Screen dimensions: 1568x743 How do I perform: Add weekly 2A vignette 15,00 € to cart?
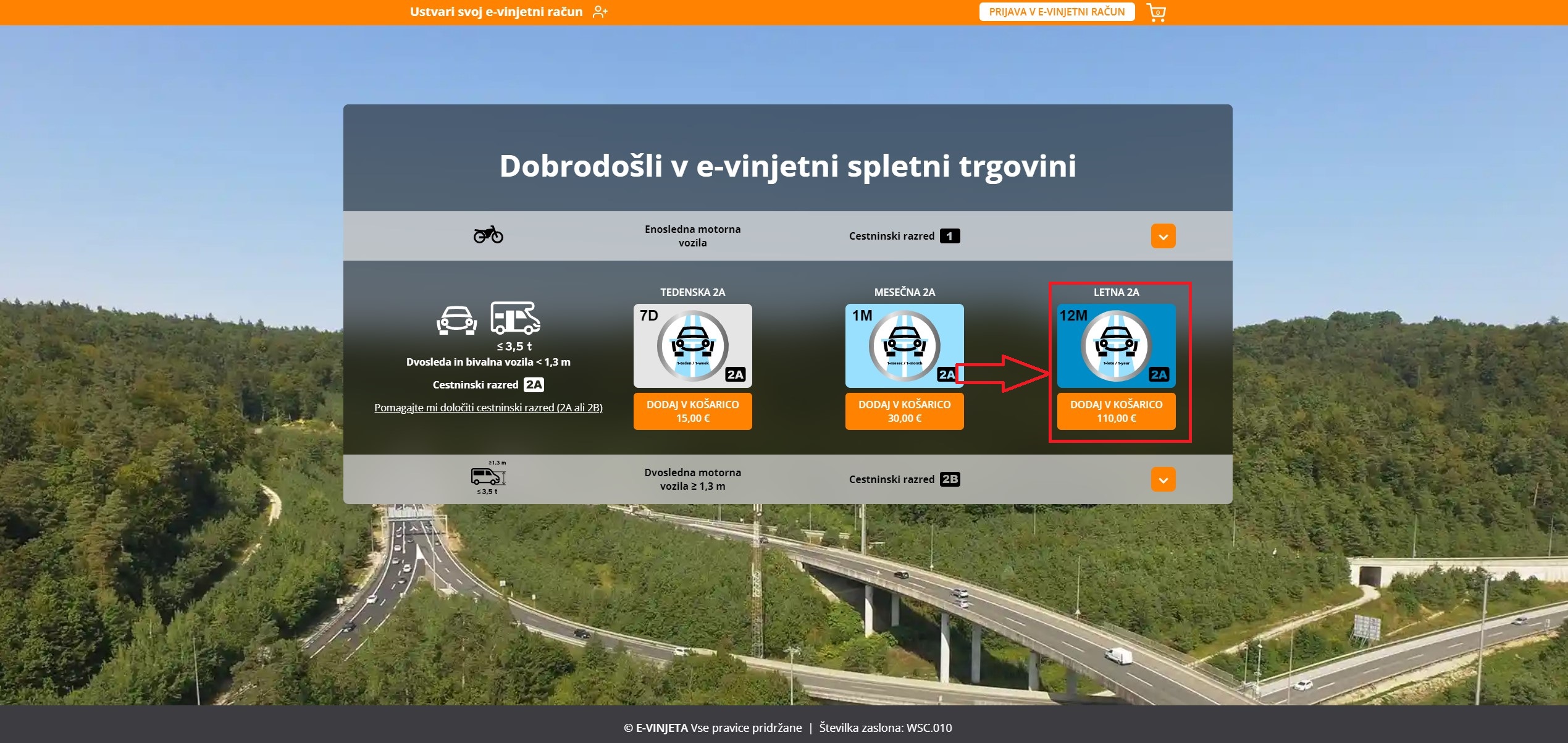(x=692, y=411)
